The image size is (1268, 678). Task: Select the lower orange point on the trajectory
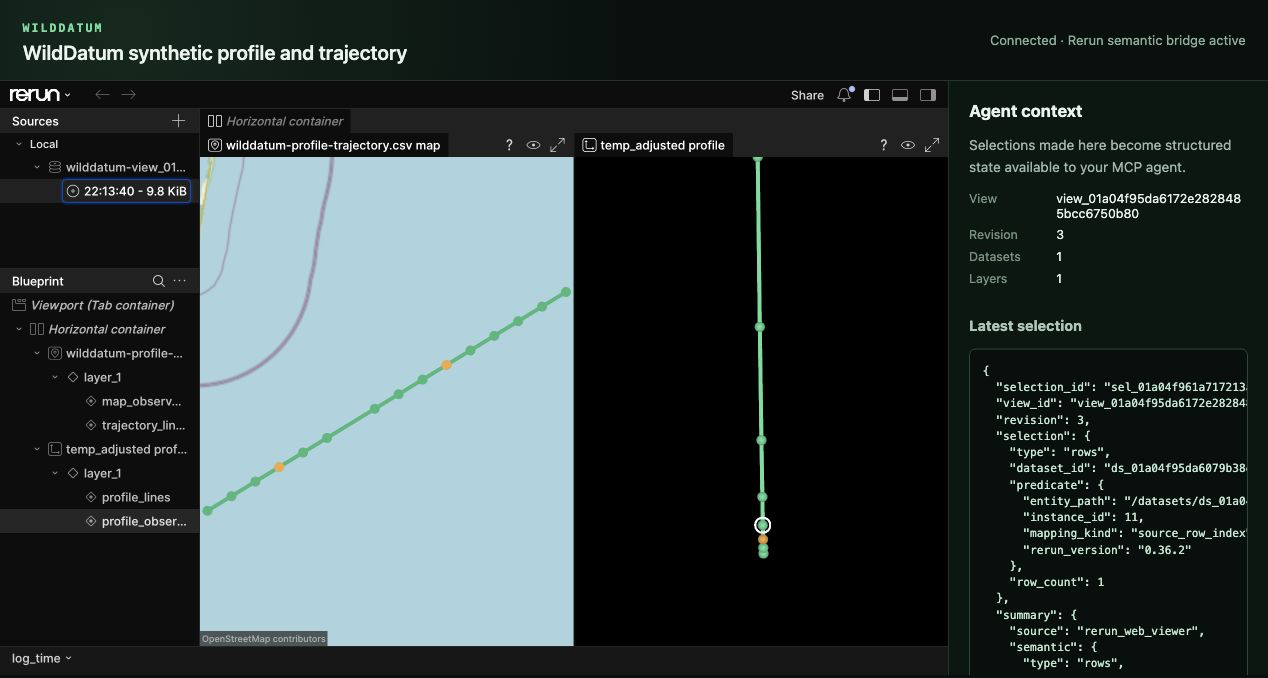[279, 467]
